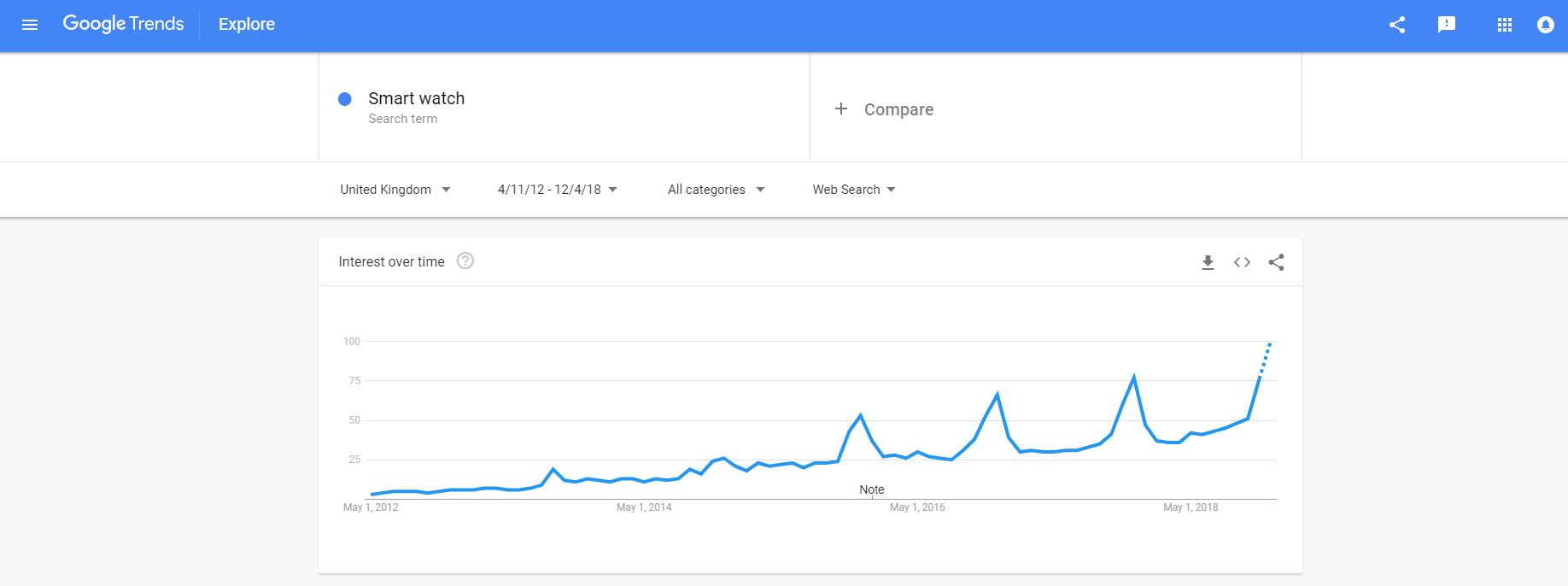1568x586 pixels.
Task: Share the Interest over time chart
Action: coord(1276,262)
